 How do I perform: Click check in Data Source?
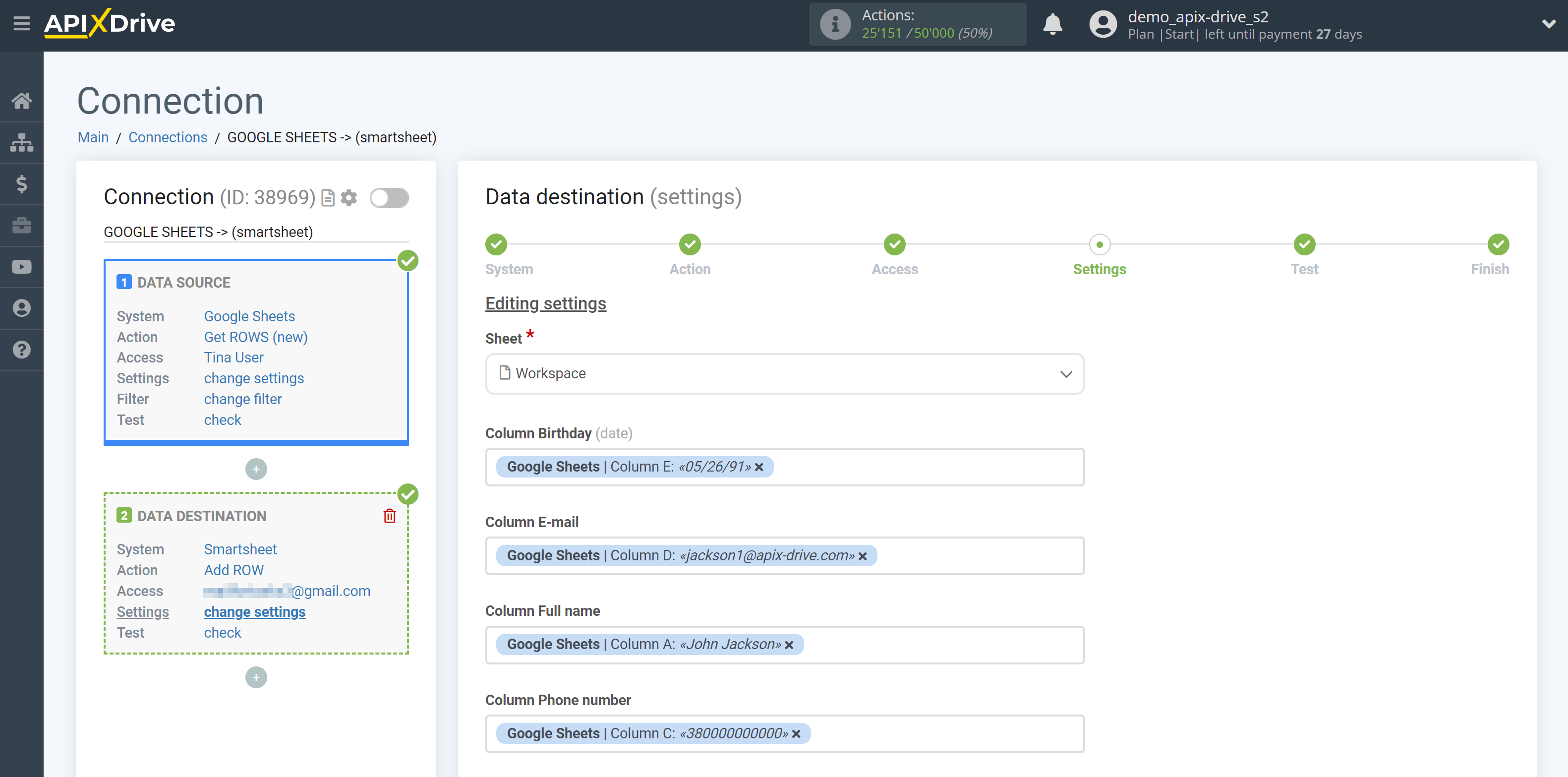[222, 420]
